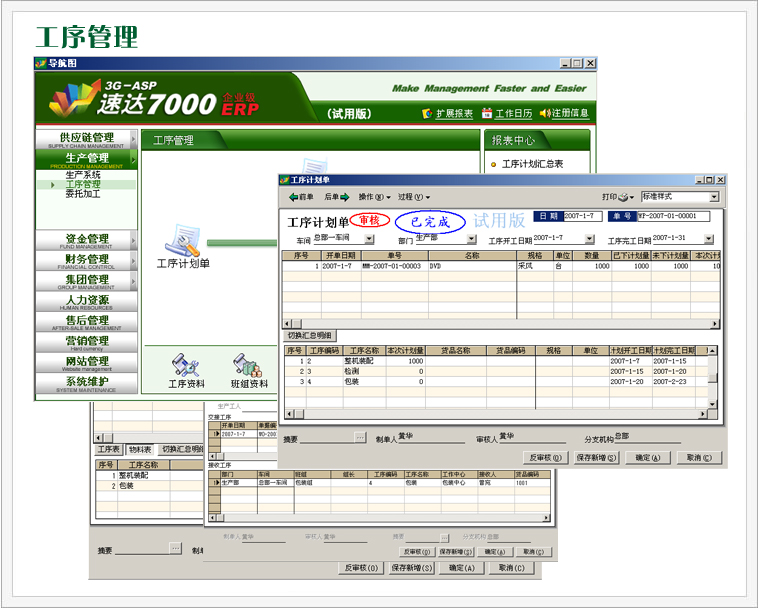Click horizontal scrollbar of the lower 工序 table
Screen dimensions: 758x608
coord(496,414)
